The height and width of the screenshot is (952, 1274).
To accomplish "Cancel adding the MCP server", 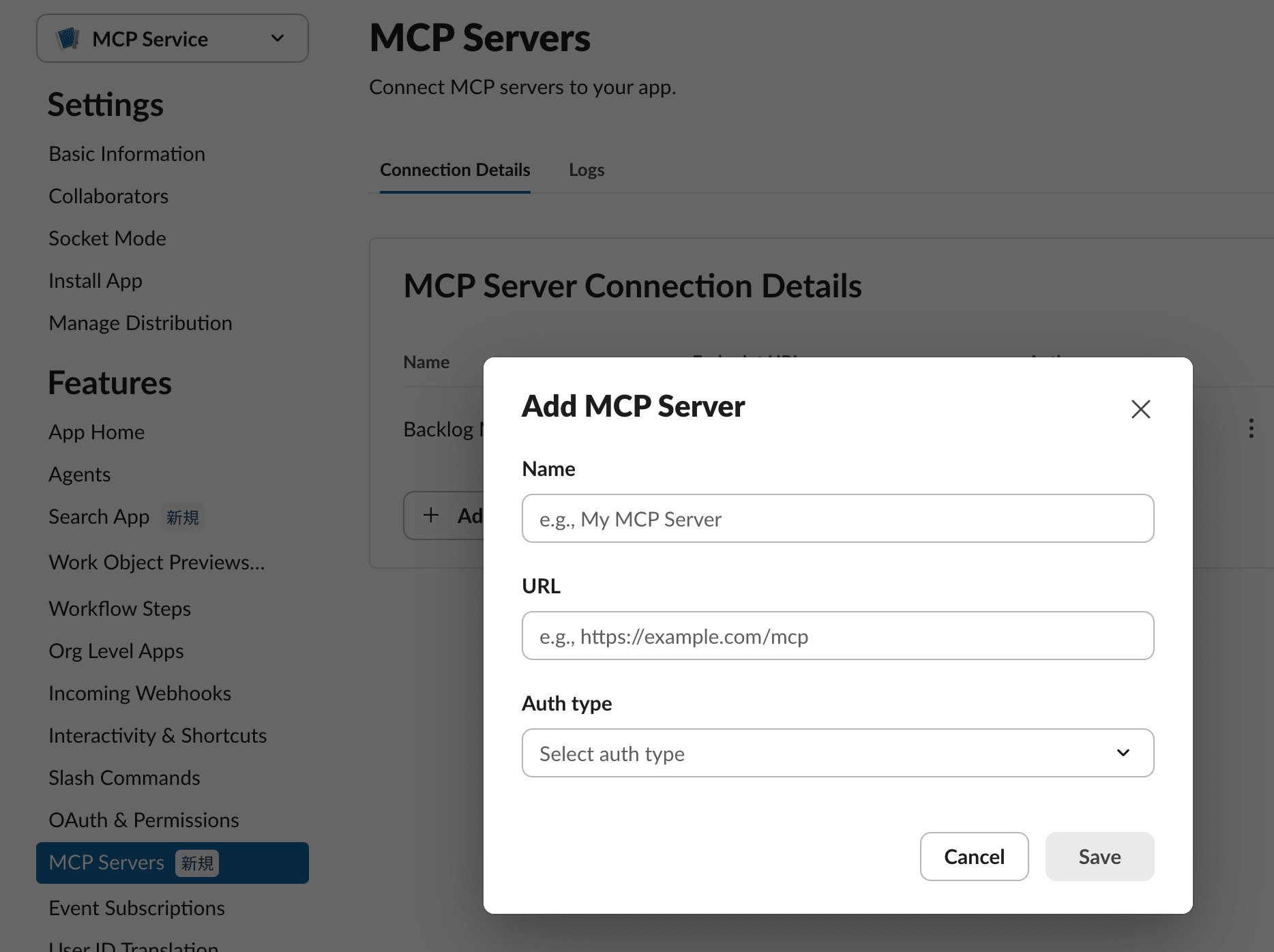I will pyautogui.click(x=974, y=857).
